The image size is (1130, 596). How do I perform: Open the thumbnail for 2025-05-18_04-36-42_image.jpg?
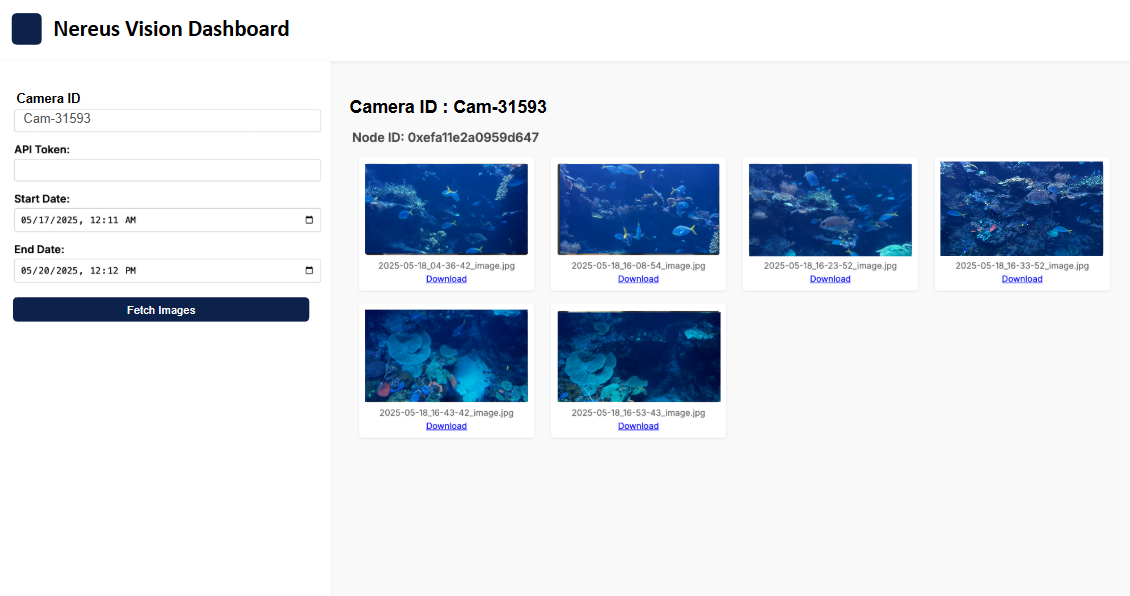446,208
